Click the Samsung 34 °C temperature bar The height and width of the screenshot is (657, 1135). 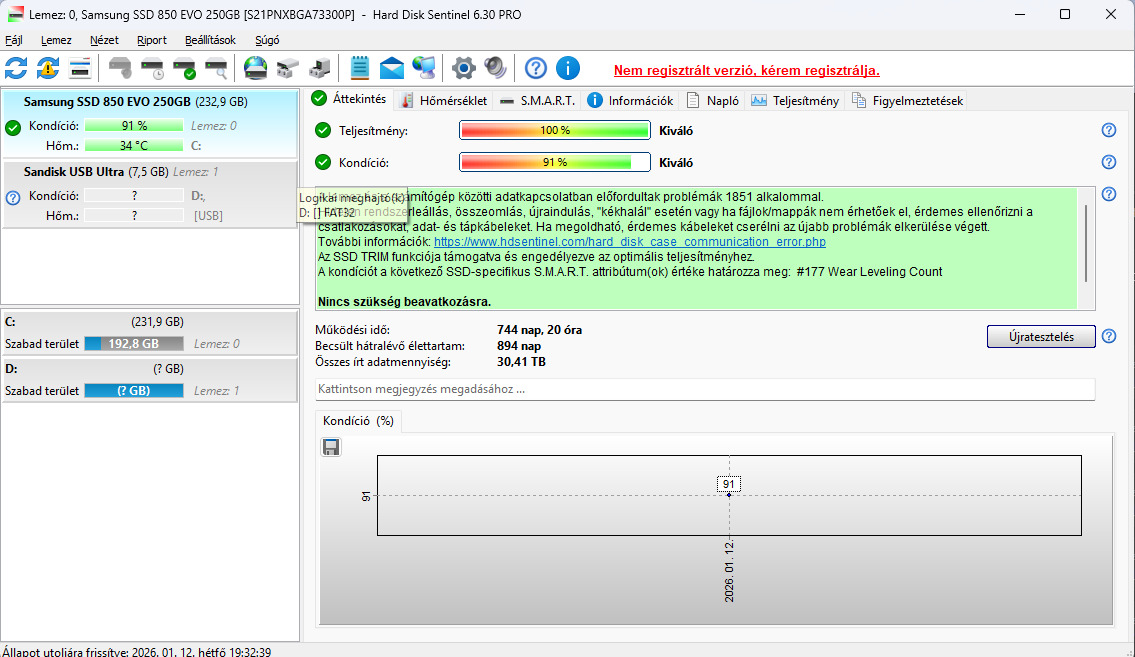point(134,146)
